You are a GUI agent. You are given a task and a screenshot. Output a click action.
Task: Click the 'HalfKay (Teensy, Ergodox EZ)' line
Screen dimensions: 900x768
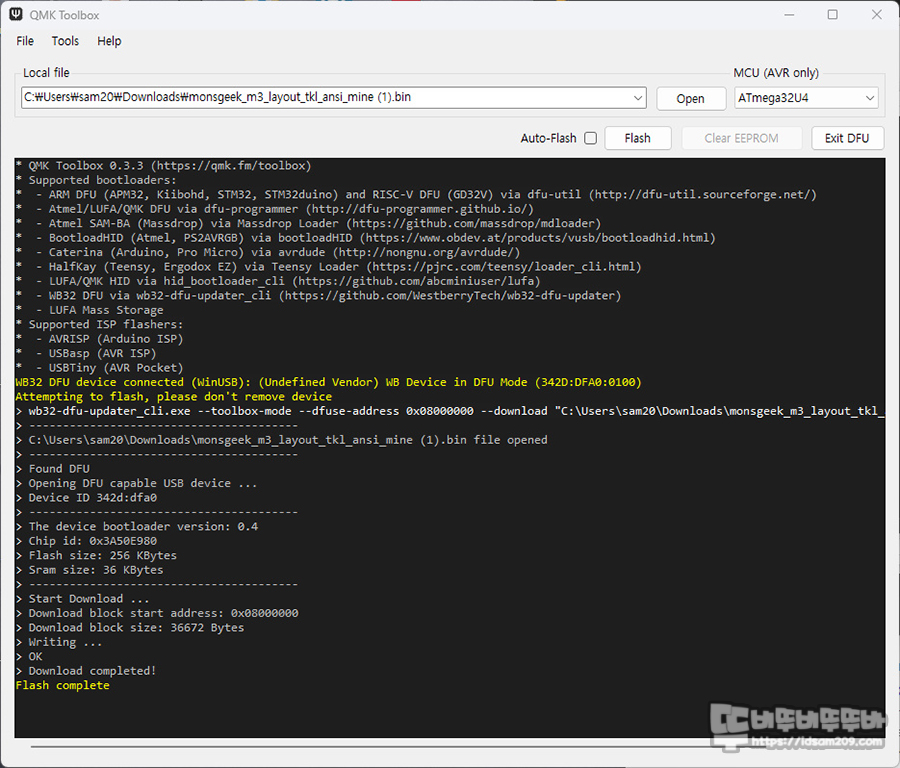tap(328, 267)
